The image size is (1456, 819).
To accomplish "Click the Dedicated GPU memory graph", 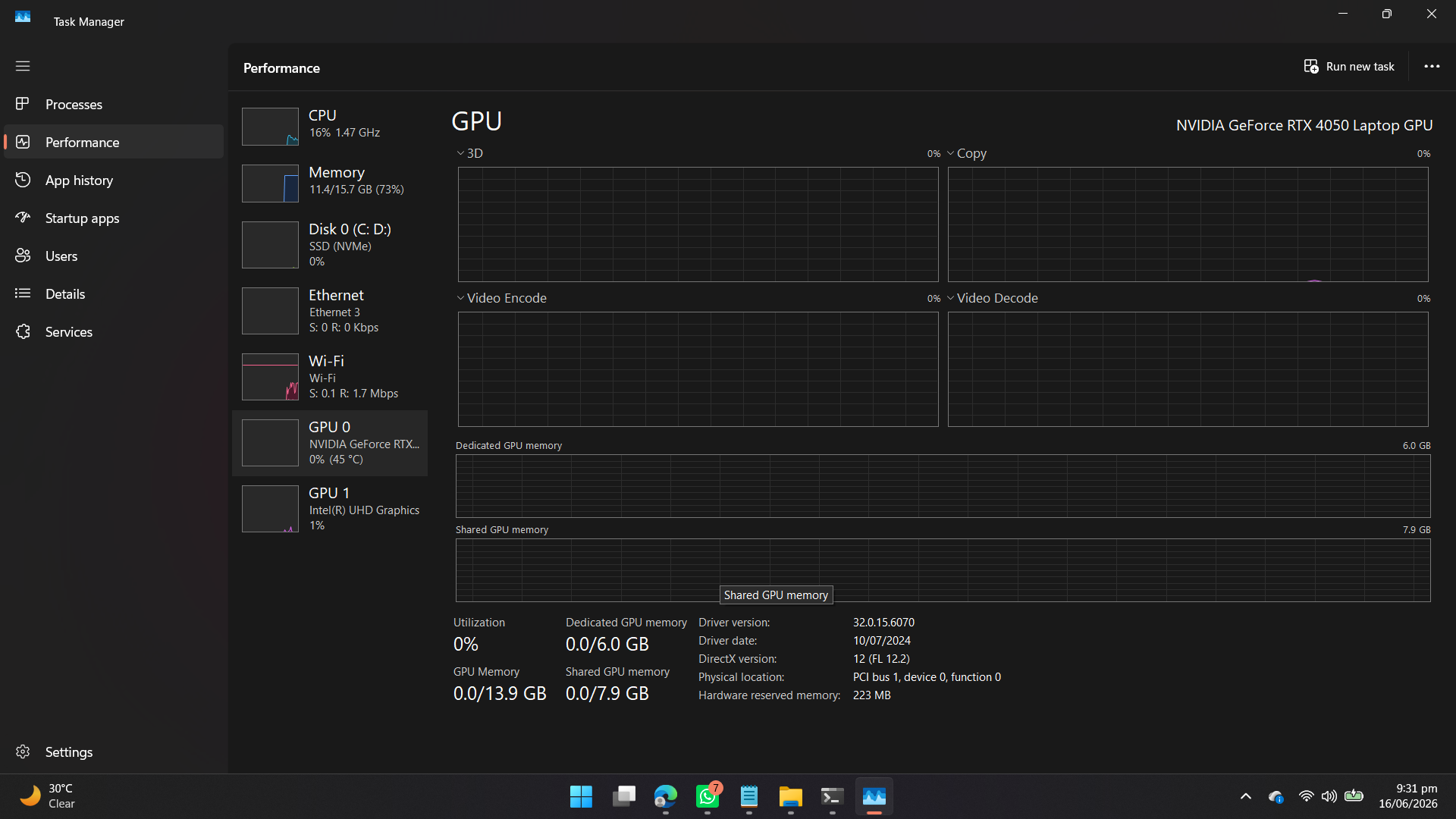I will 943,486.
